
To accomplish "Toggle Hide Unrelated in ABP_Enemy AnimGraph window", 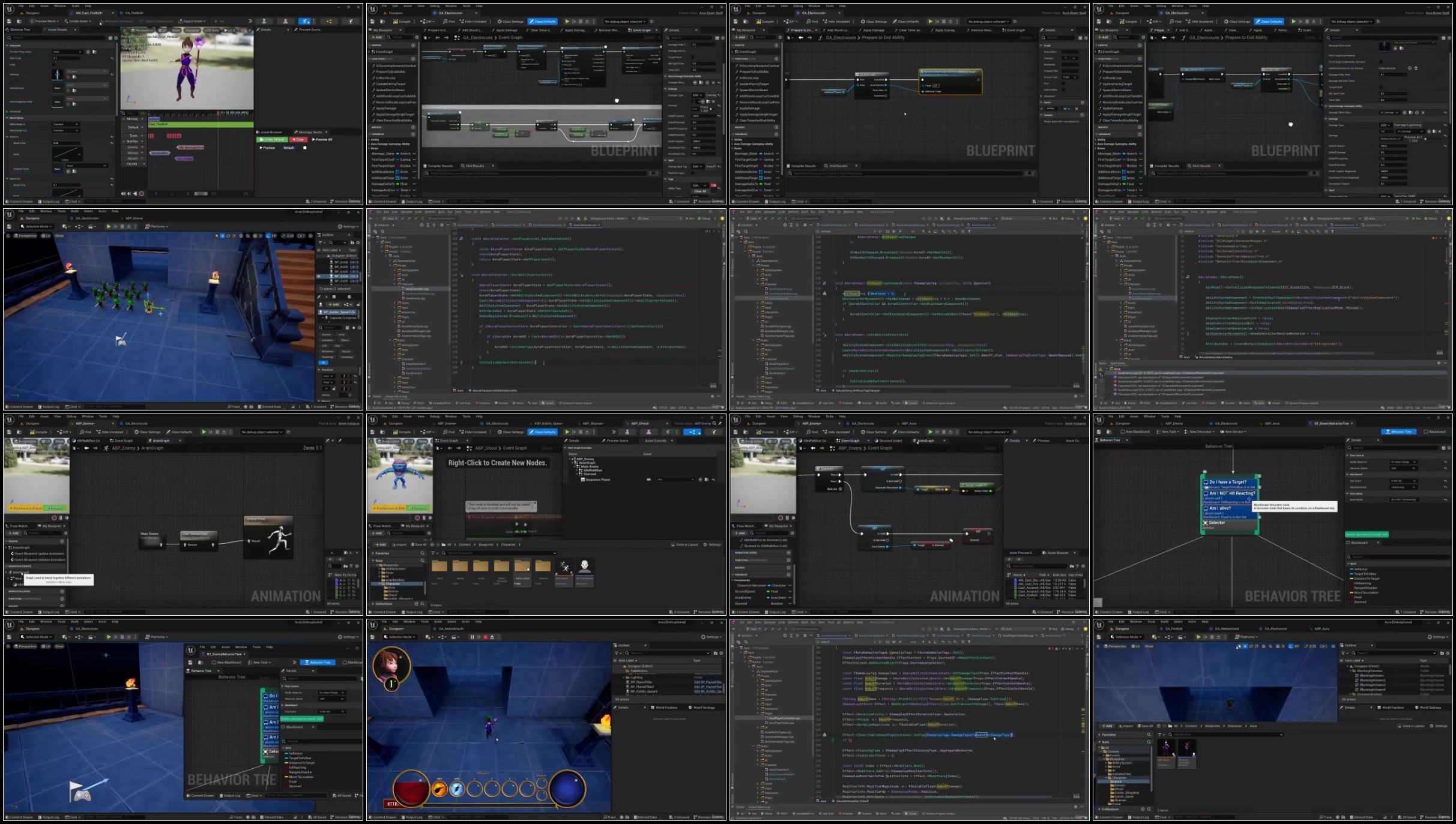I will pyautogui.click(x=110, y=432).
